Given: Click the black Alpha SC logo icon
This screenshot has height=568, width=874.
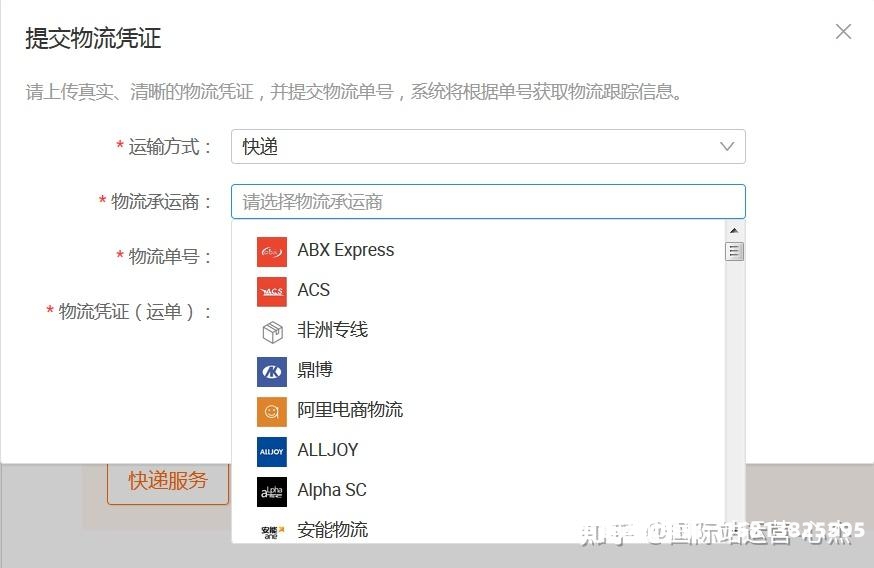Looking at the screenshot, I should [271, 491].
